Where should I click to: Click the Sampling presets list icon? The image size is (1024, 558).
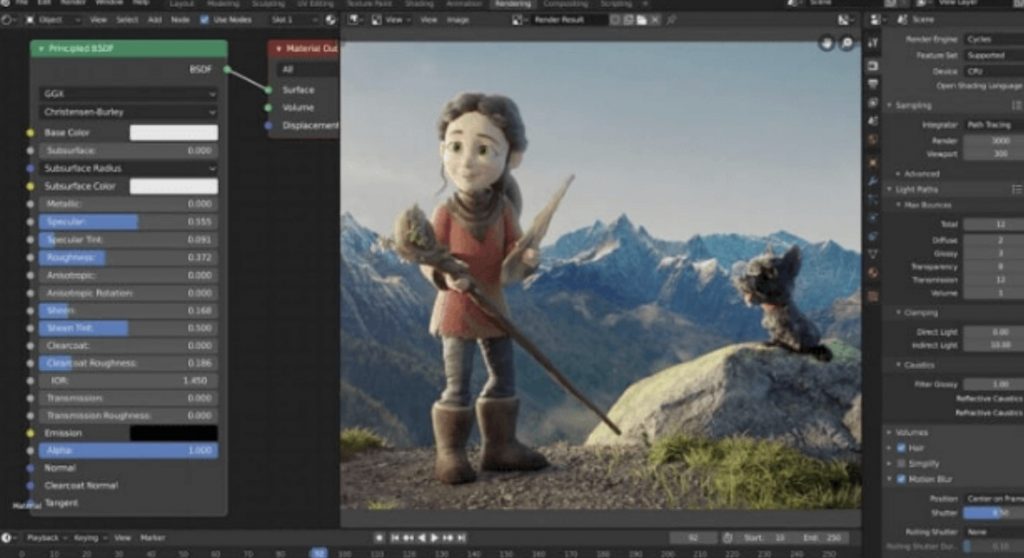(x=1016, y=105)
